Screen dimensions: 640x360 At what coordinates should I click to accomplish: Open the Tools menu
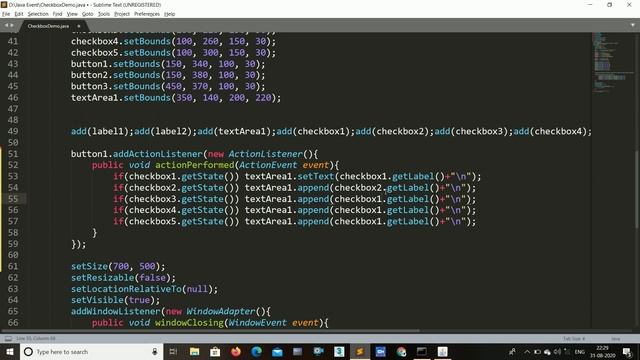click(104, 14)
